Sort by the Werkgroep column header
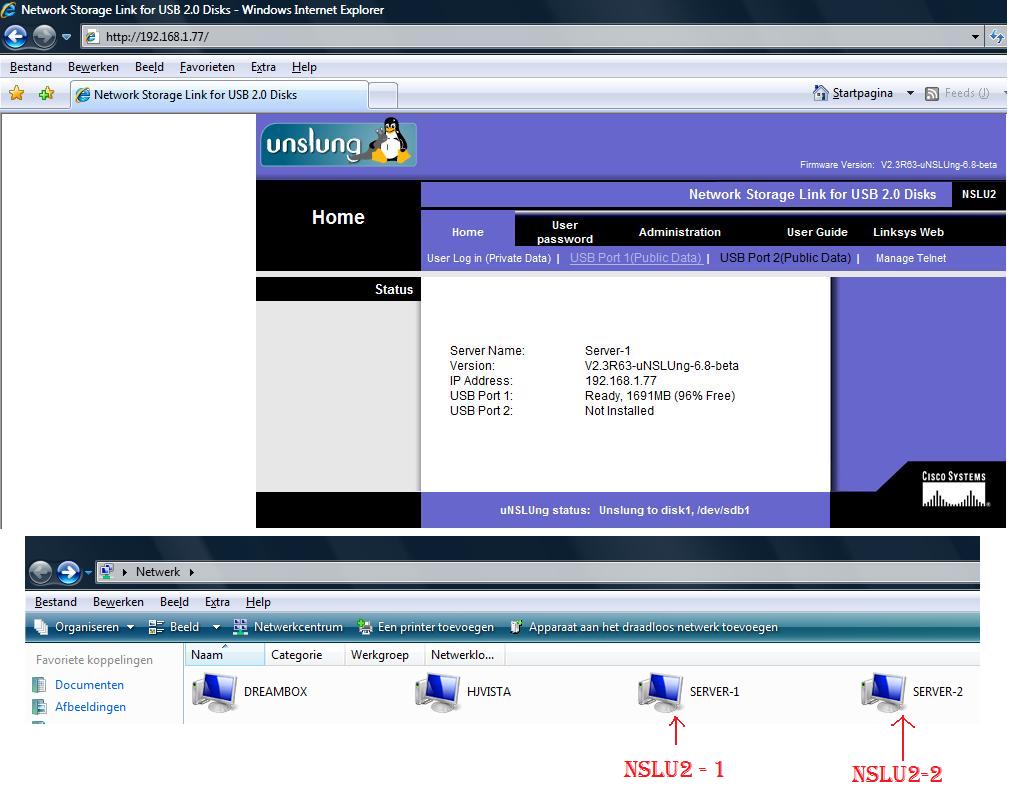 pos(385,655)
